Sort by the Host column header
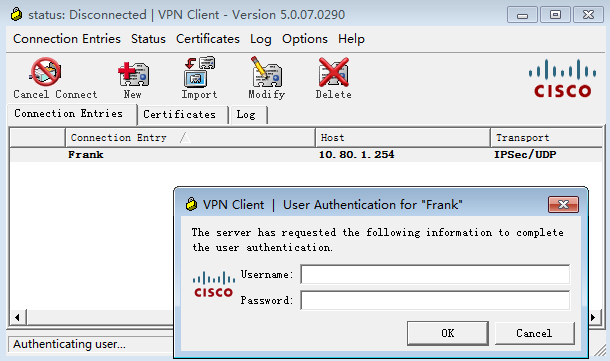 pos(402,138)
